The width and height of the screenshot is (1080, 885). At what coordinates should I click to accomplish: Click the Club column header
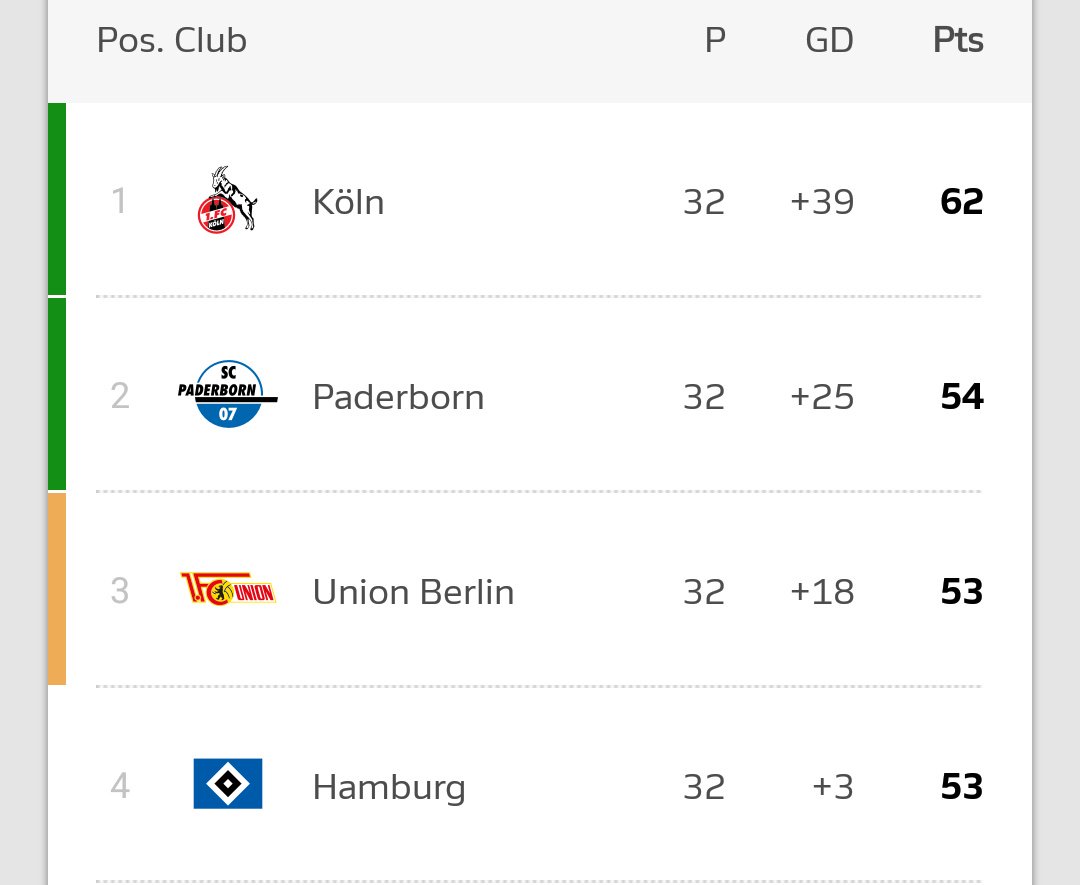(210, 41)
